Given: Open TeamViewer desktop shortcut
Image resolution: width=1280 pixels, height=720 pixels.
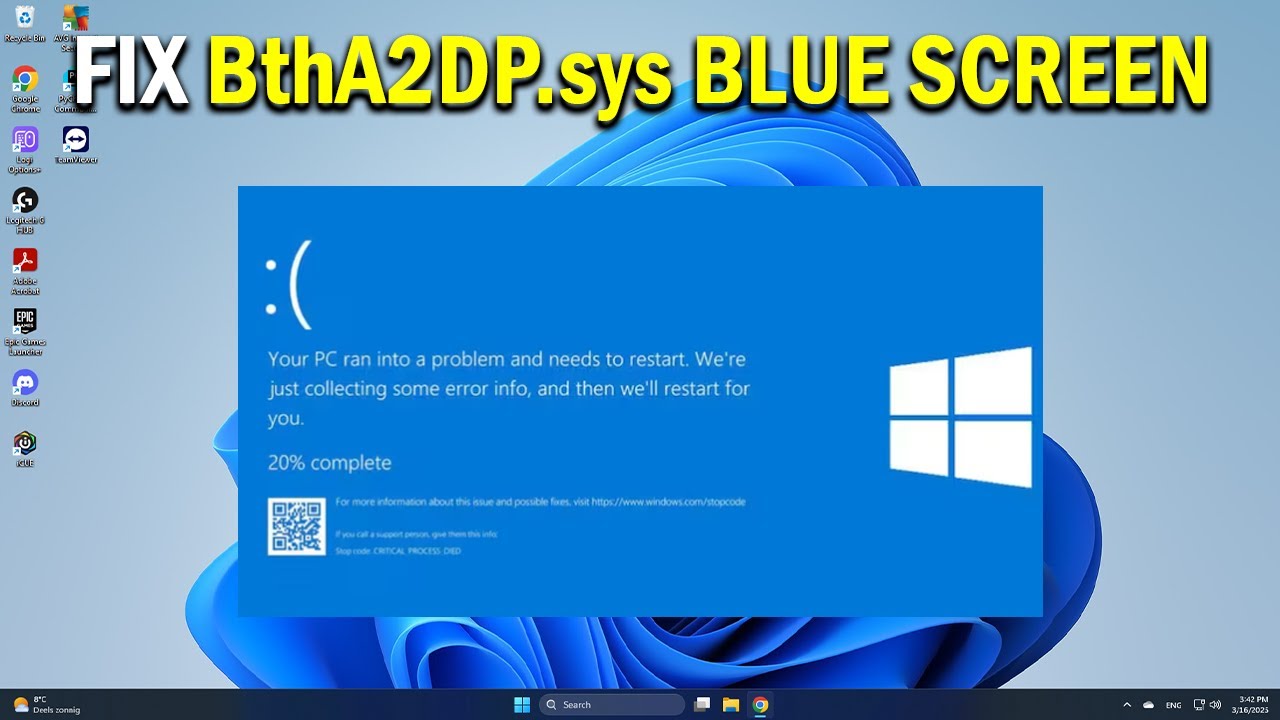Looking at the screenshot, I should click(75, 144).
